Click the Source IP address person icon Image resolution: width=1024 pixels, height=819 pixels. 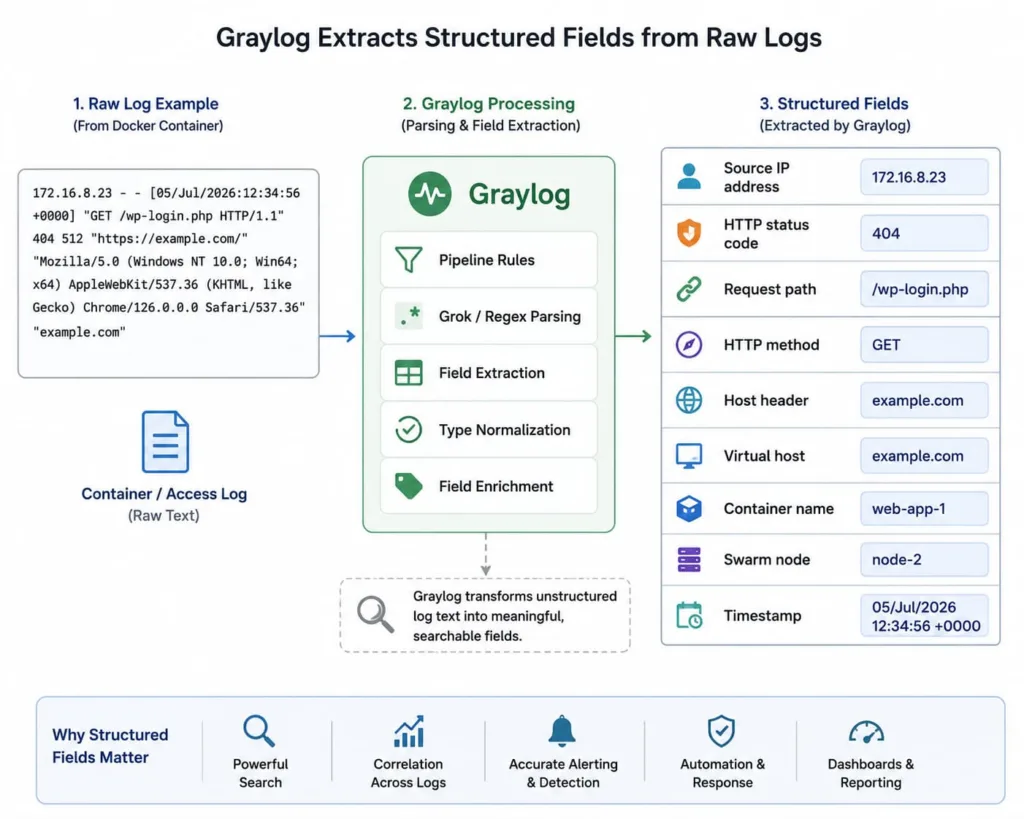tap(688, 176)
